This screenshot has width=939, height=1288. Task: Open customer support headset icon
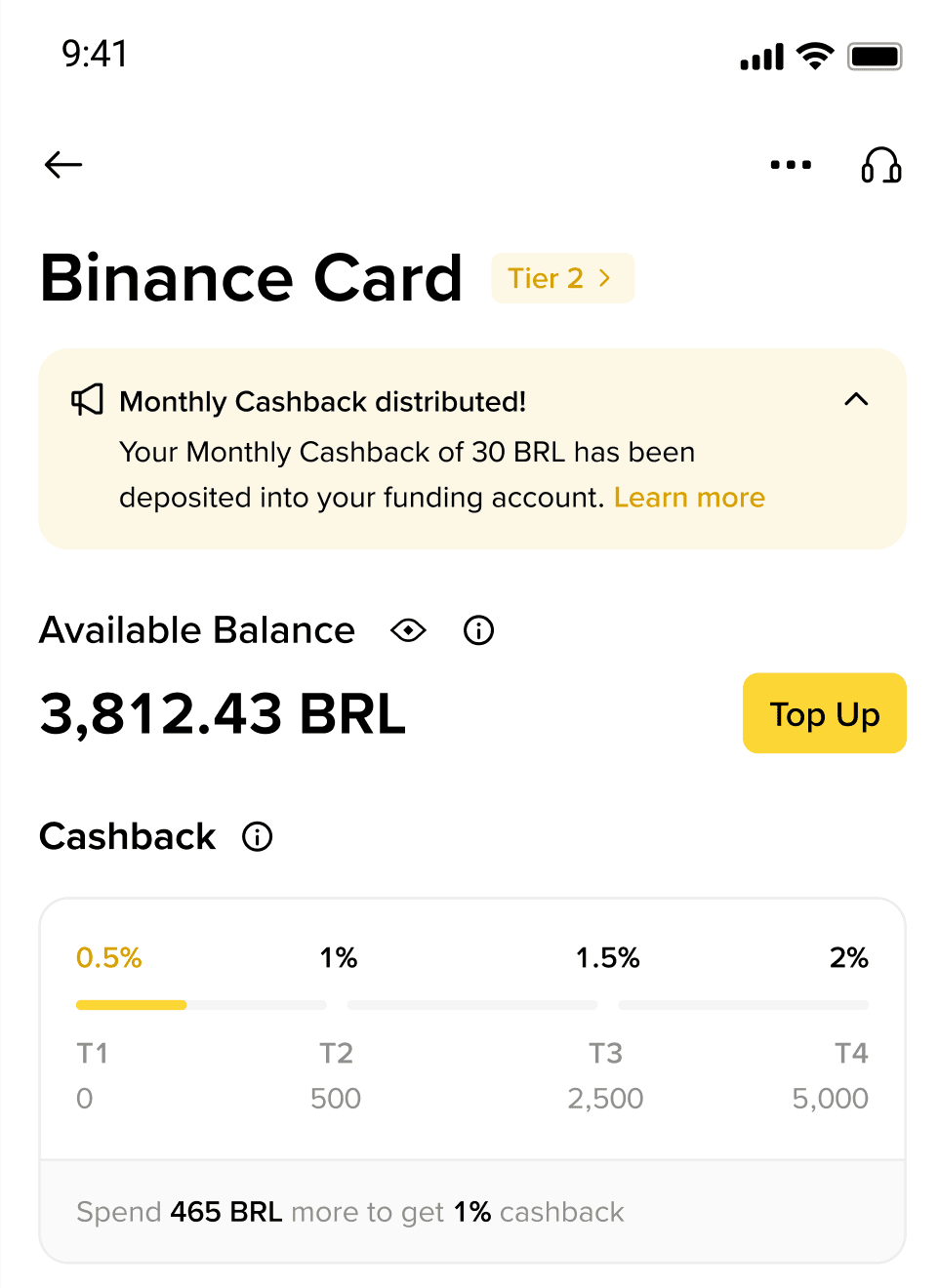pos(880,166)
